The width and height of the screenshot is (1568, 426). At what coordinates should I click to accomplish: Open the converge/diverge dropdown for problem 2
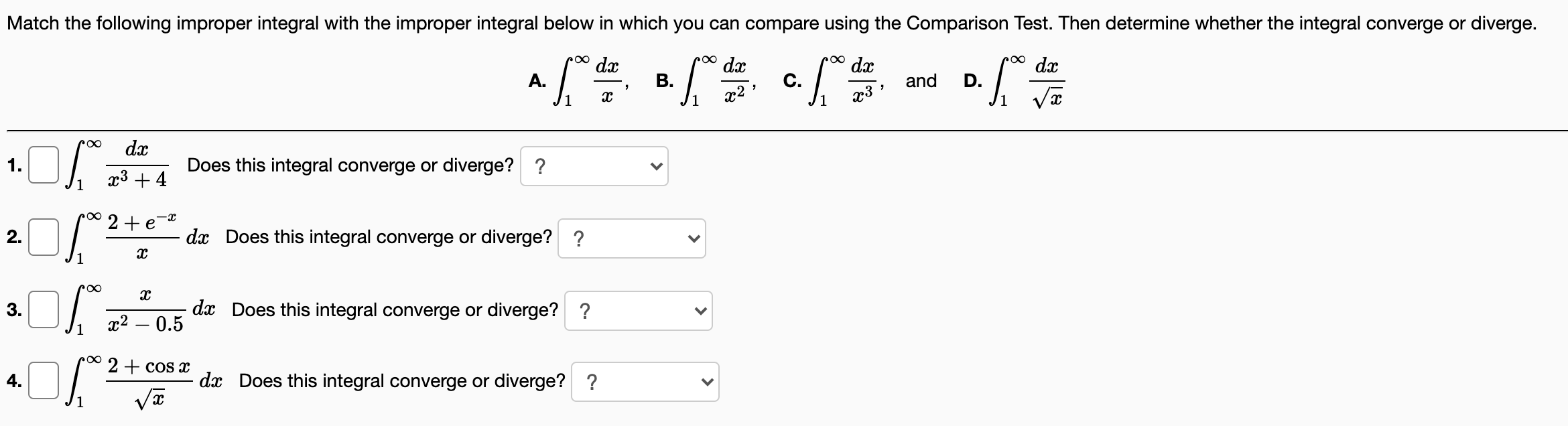[x=632, y=238]
